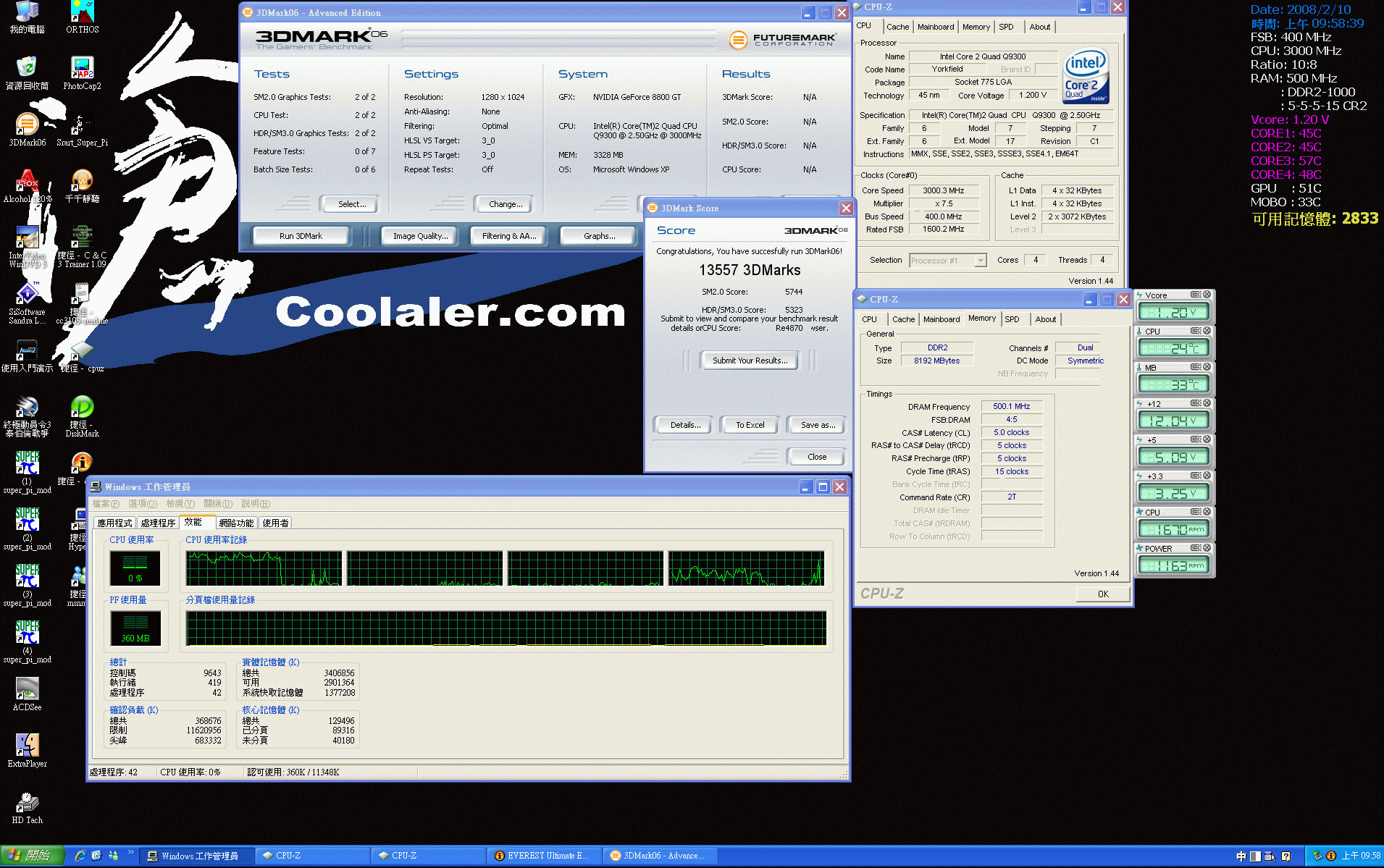Screen dimensions: 1384x868
Task: Click the 開始 Start button
Action: pyautogui.click(x=33, y=856)
